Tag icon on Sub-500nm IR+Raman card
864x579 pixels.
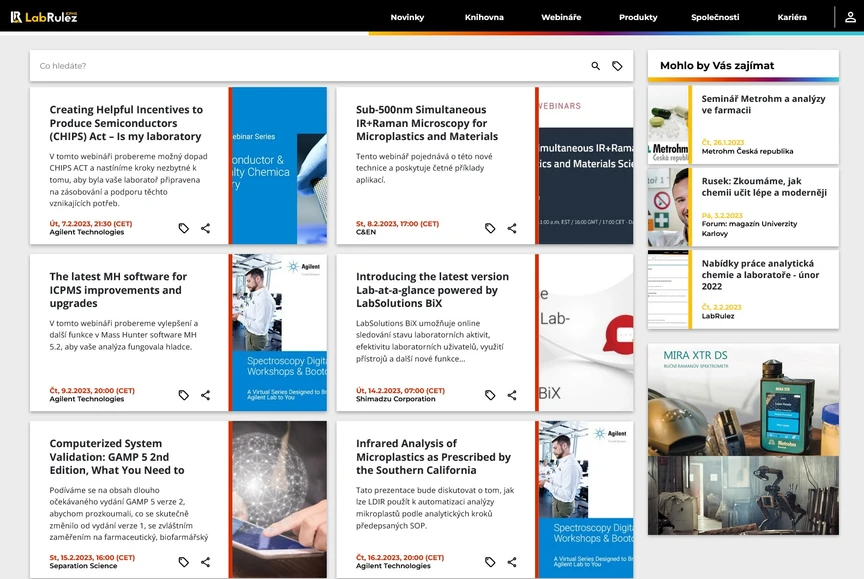click(x=490, y=228)
